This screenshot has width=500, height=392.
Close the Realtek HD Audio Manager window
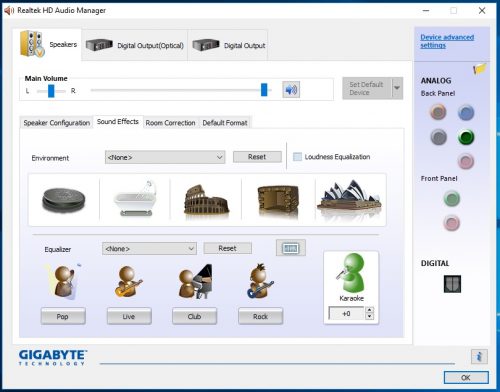pos(482,11)
